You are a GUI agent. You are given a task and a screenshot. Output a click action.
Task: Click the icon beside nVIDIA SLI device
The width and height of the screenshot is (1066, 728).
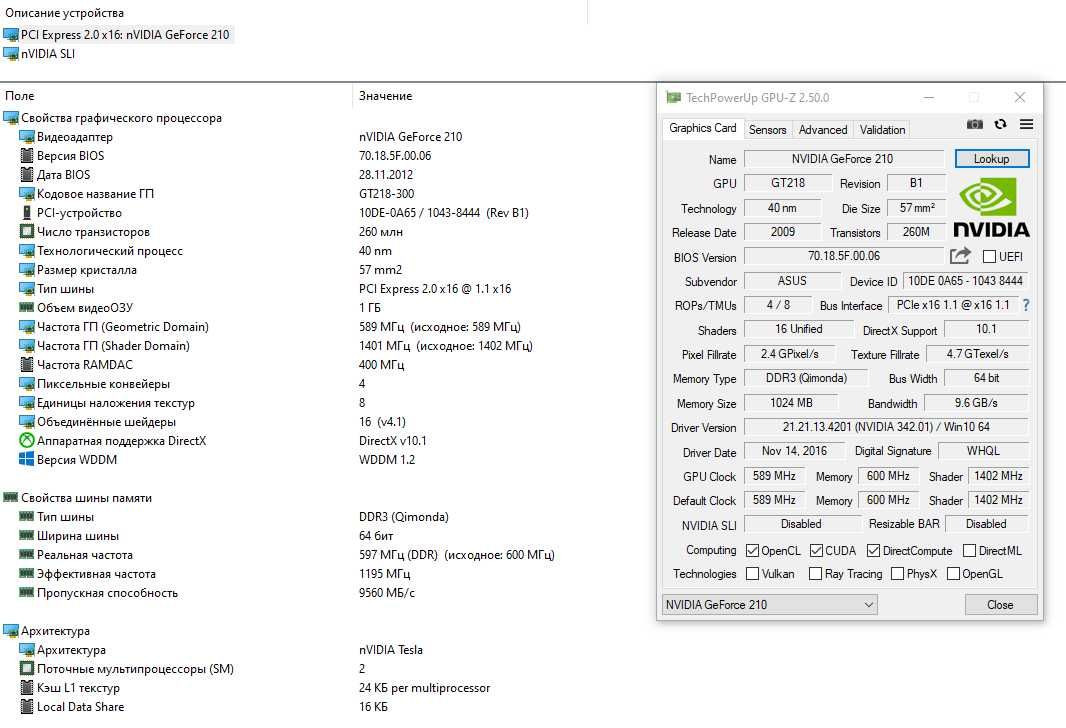pyautogui.click(x=11, y=54)
